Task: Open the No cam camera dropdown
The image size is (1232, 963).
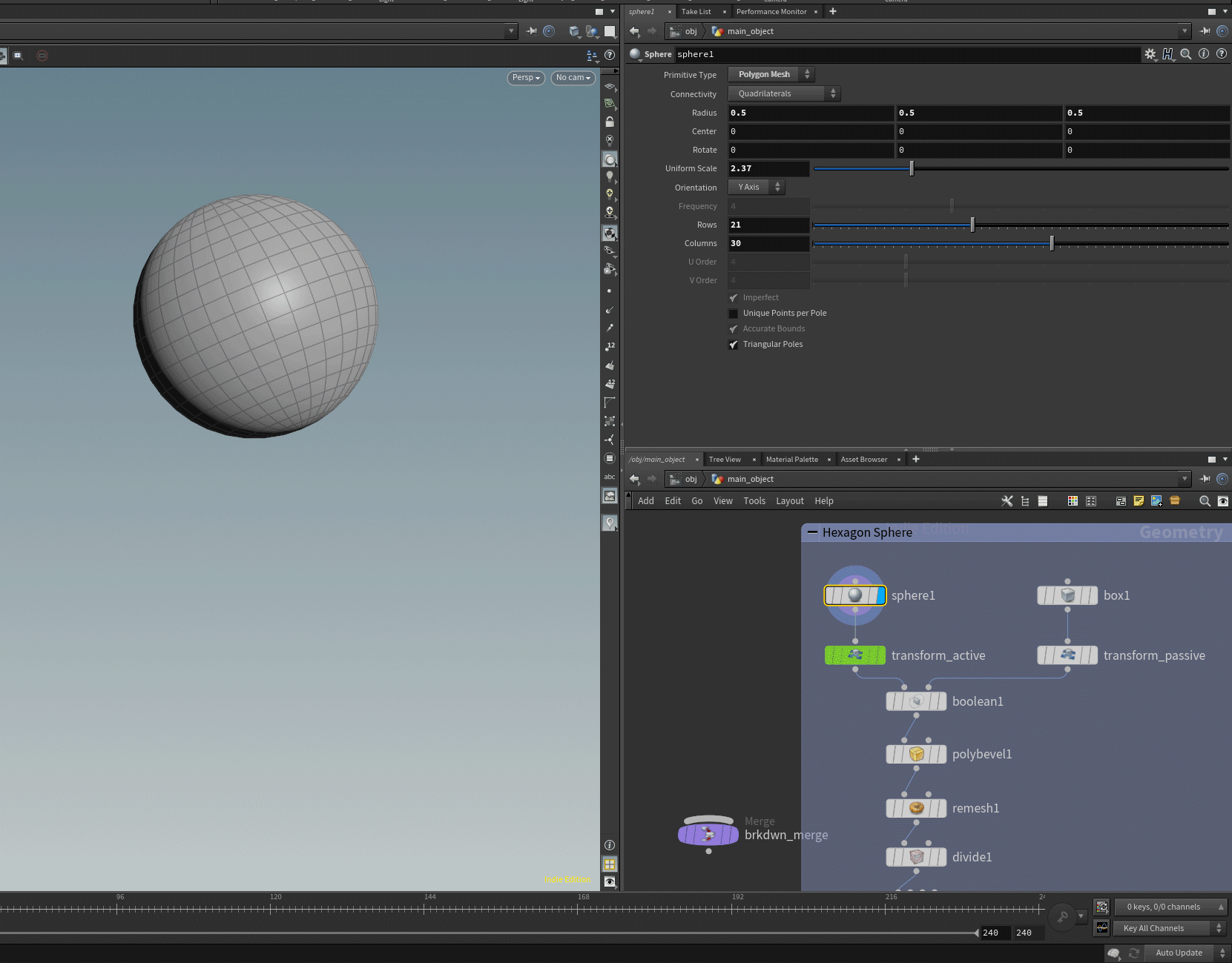Action: (x=573, y=78)
